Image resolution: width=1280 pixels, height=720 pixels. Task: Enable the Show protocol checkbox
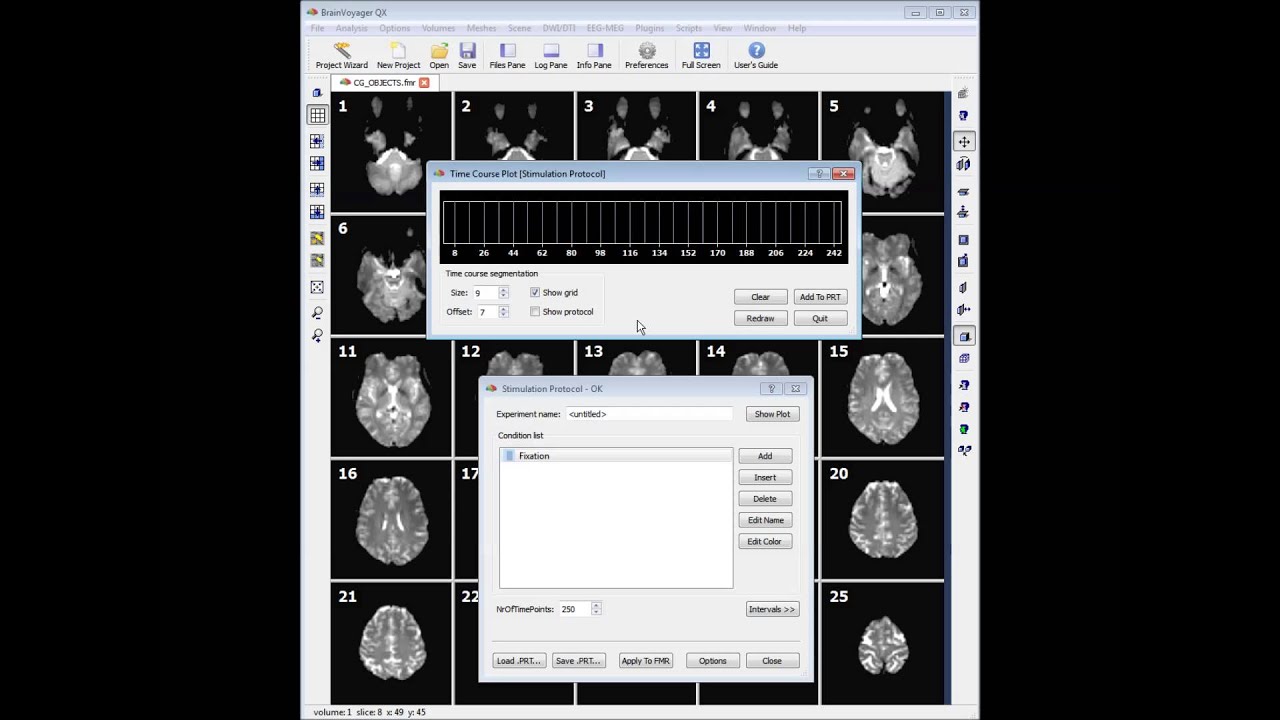pyautogui.click(x=535, y=312)
